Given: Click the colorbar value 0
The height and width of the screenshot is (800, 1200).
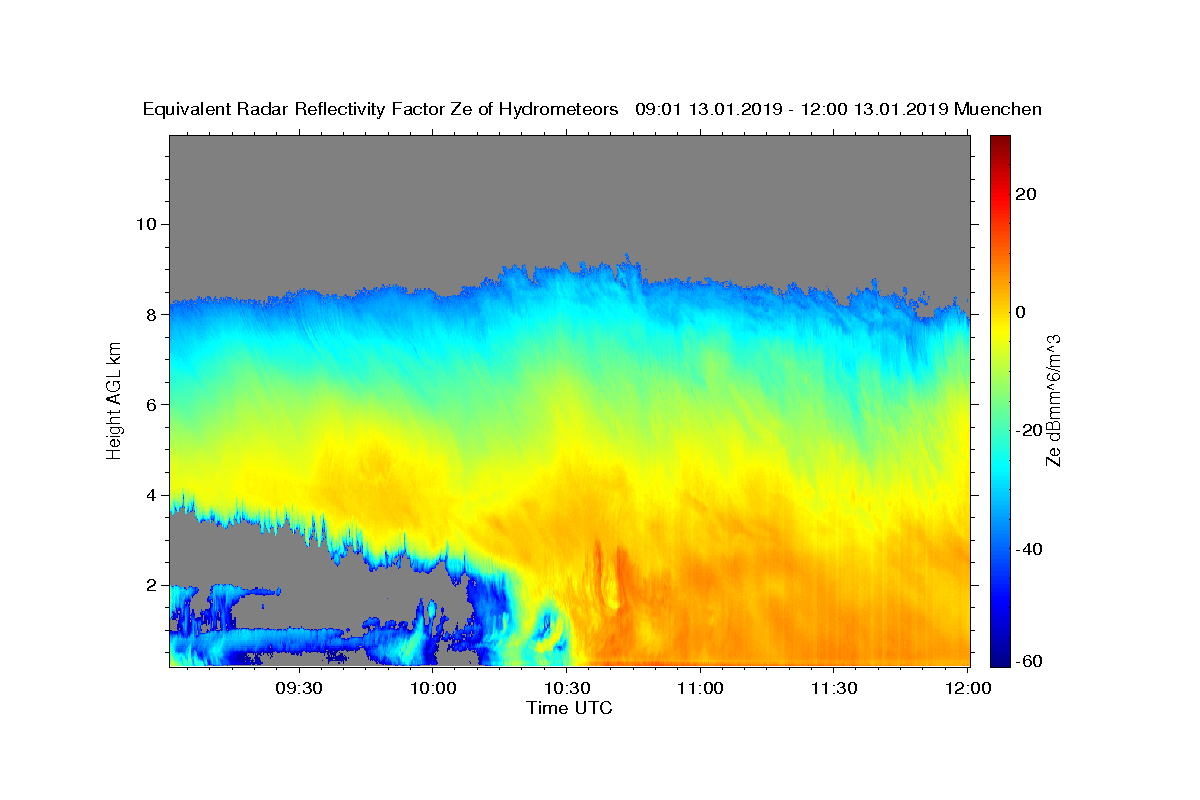Looking at the screenshot, I should click(x=1023, y=312).
